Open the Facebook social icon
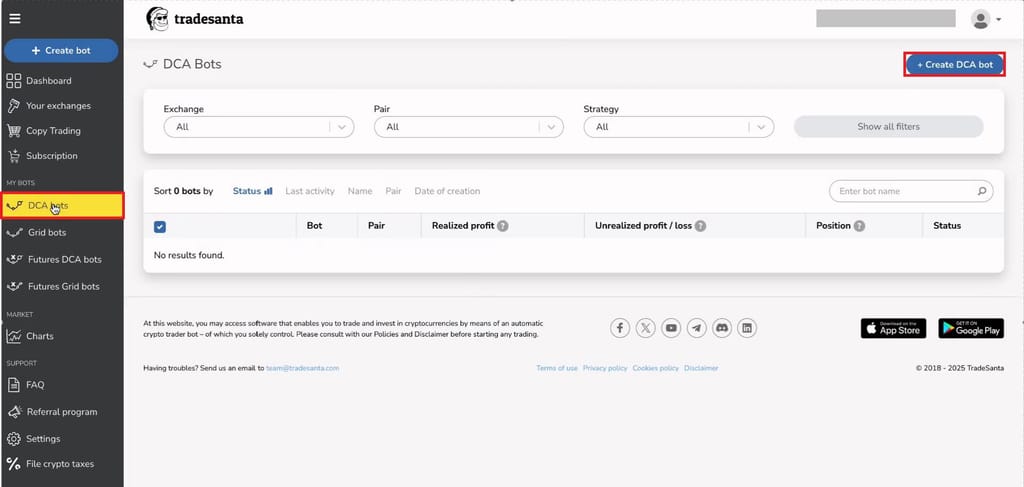The width and height of the screenshot is (1024, 487). tap(620, 328)
